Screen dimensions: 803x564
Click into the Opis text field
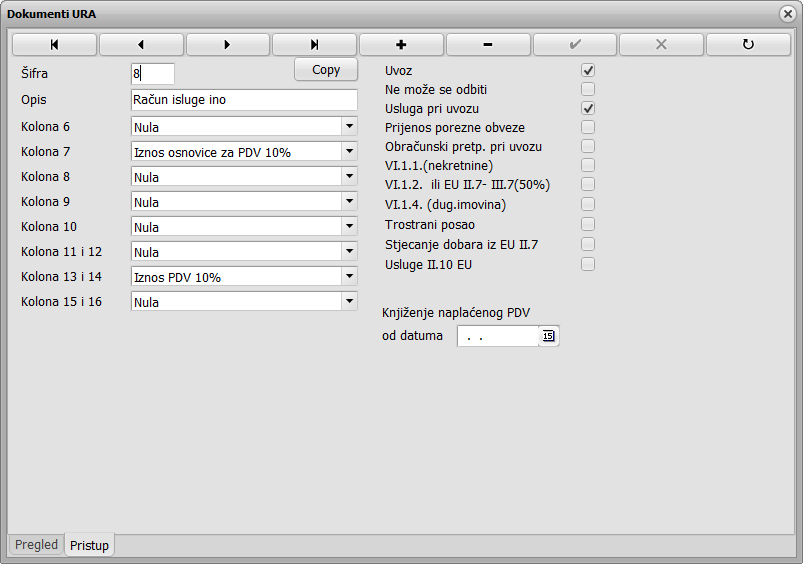243,100
